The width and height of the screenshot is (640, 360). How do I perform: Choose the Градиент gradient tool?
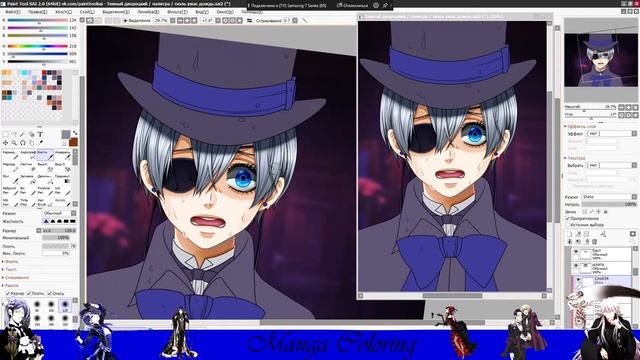tap(62, 179)
